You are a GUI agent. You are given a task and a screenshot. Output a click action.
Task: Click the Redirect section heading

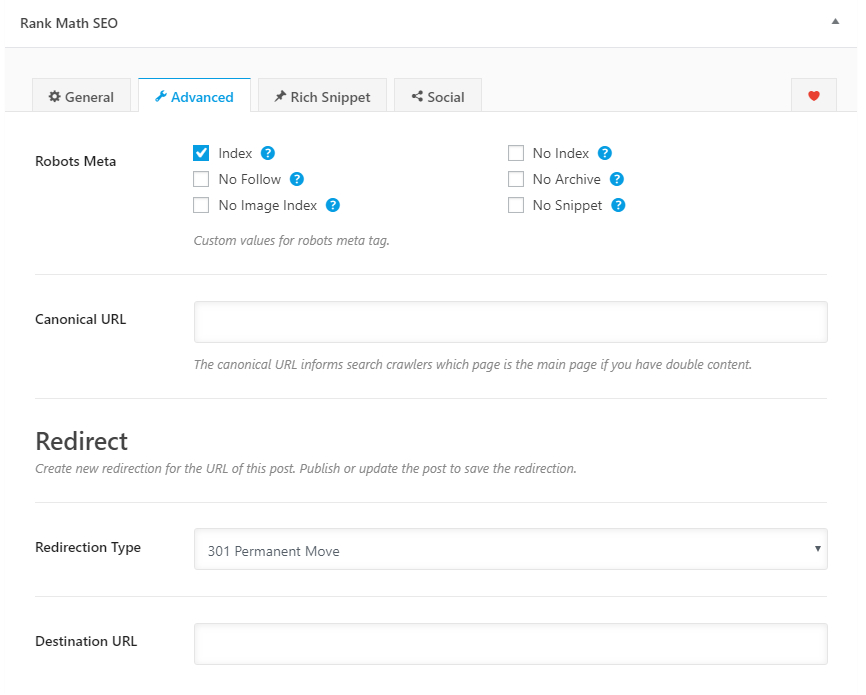(82, 441)
